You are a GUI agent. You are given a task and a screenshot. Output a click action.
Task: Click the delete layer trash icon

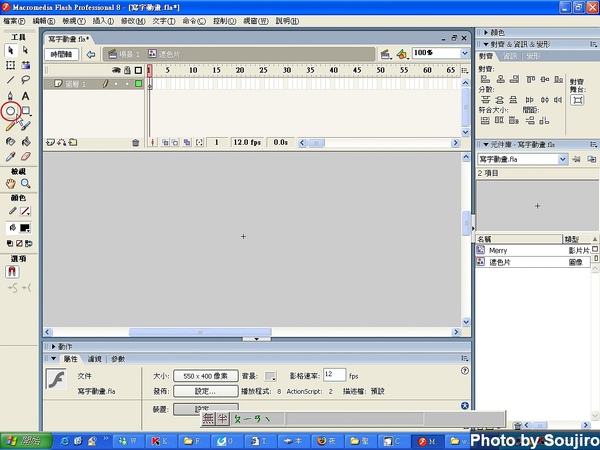(x=136, y=143)
